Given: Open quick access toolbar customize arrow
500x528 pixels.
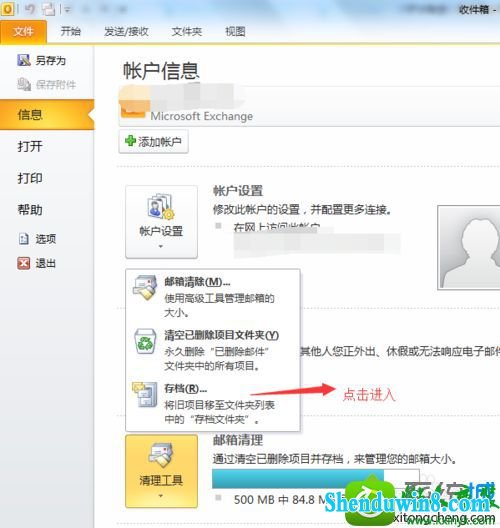Looking at the screenshot, I should [x=67, y=10].
